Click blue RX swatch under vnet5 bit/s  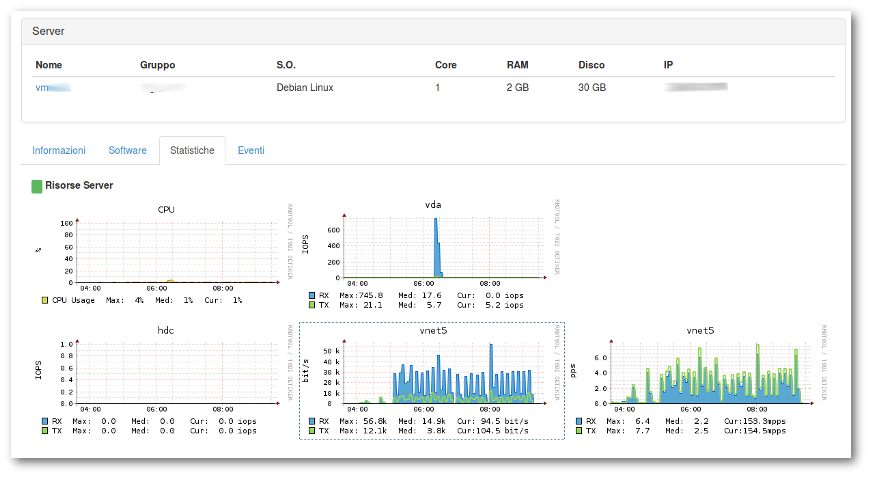(312, 422)
